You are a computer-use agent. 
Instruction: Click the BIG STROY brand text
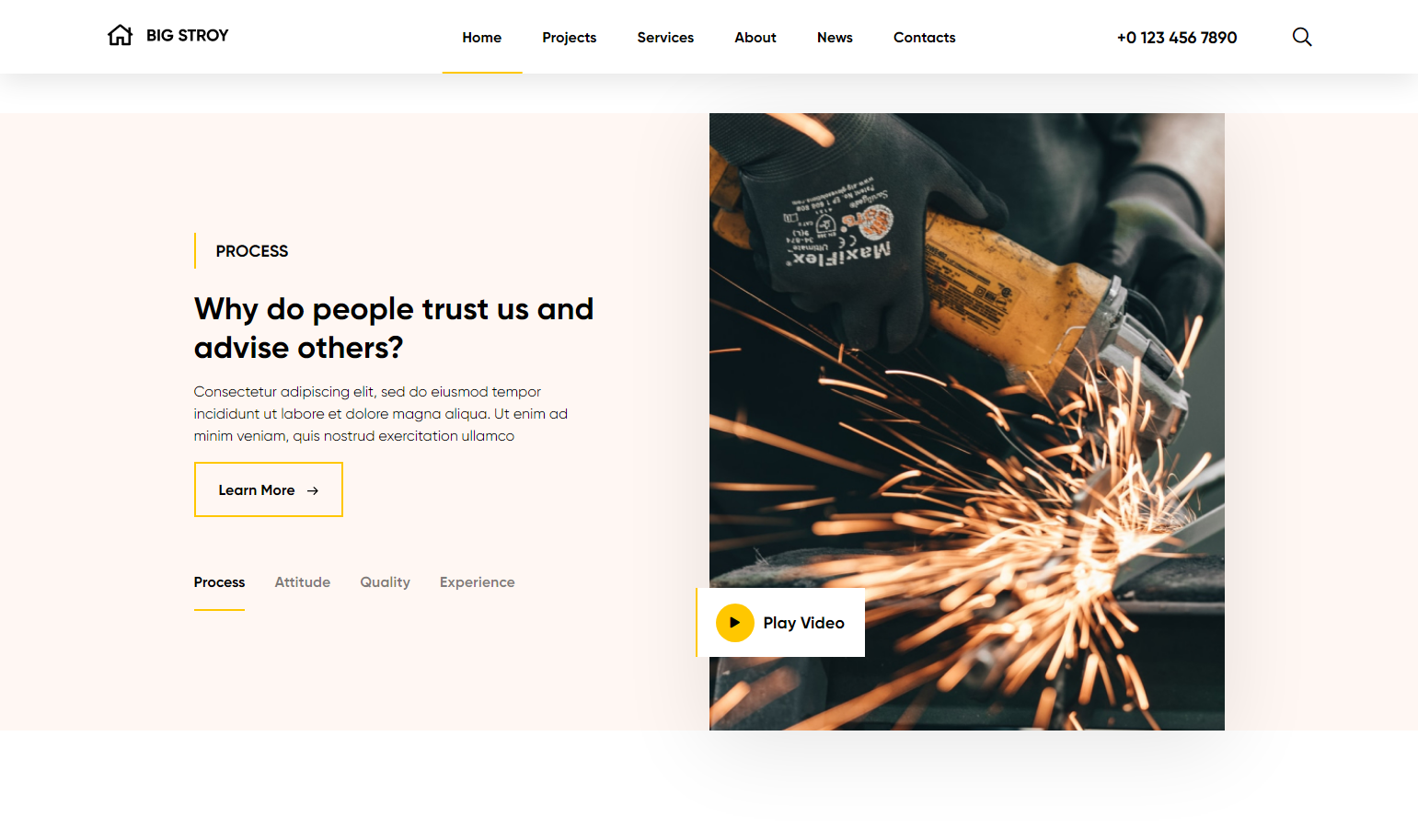point(188,35)
